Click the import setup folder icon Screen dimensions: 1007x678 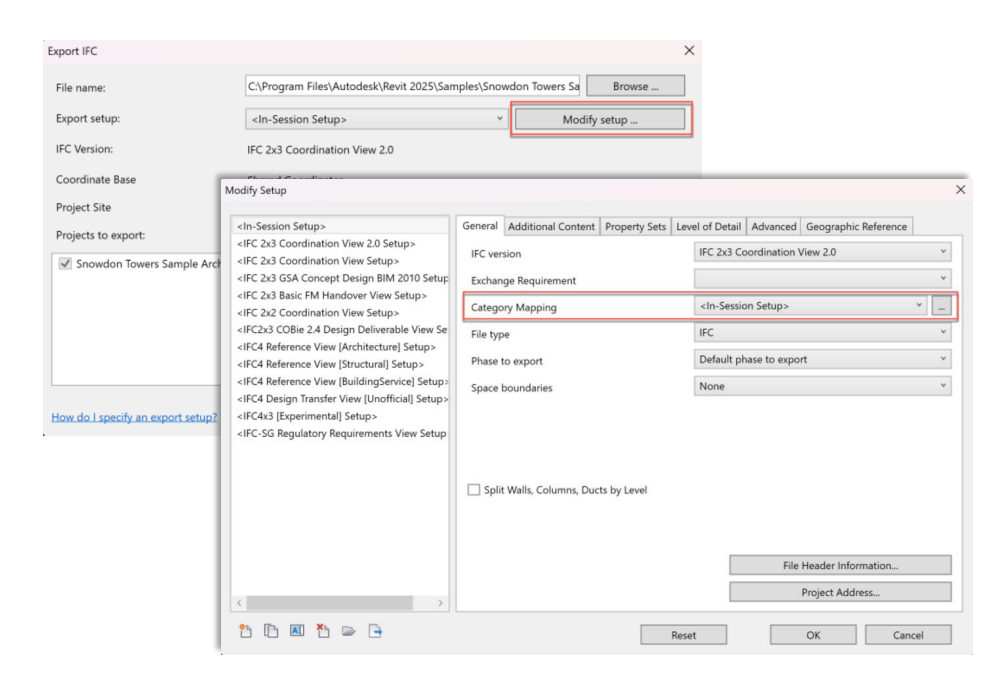349,631
